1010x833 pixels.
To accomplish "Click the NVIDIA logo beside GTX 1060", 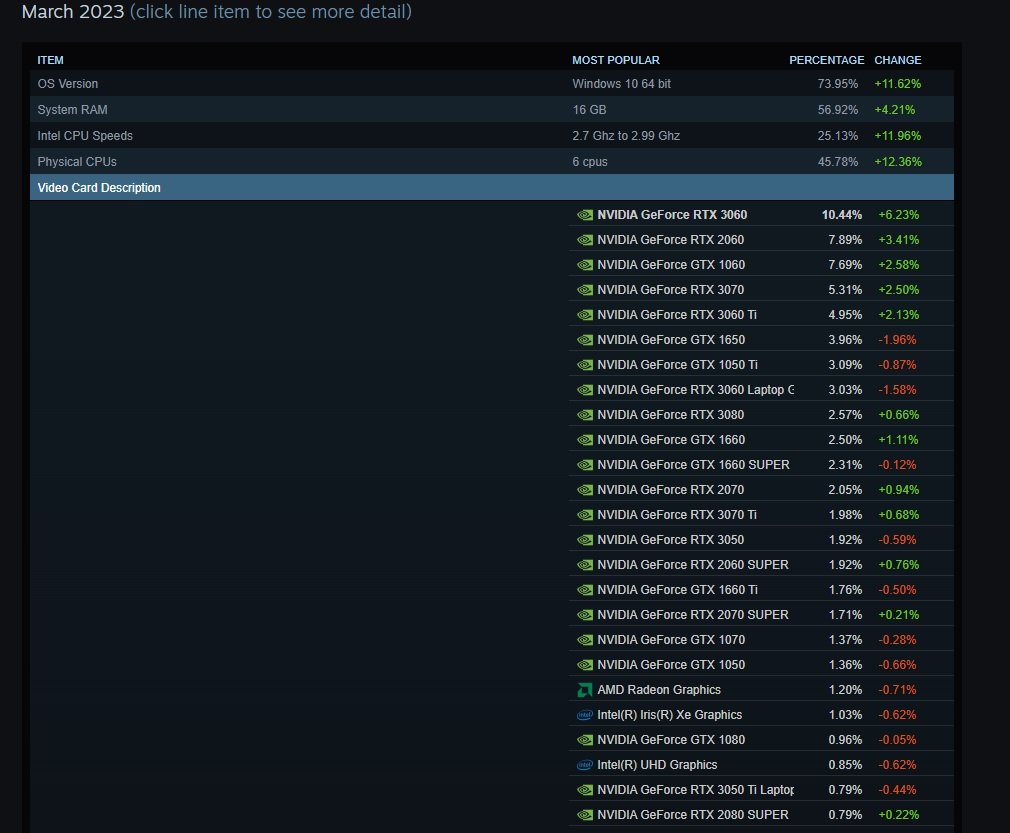I will (x=585, y=265).
